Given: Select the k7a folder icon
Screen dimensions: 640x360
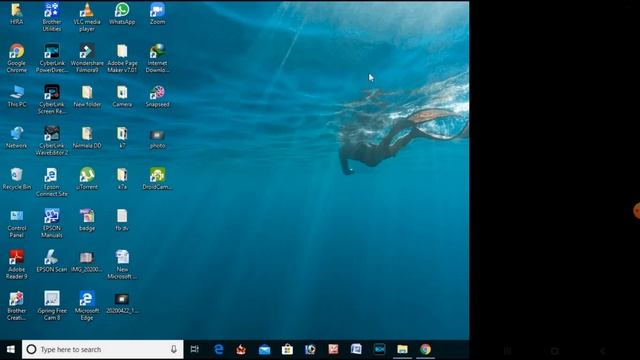Looking at the screenshot, I should (x=122, y=179).
